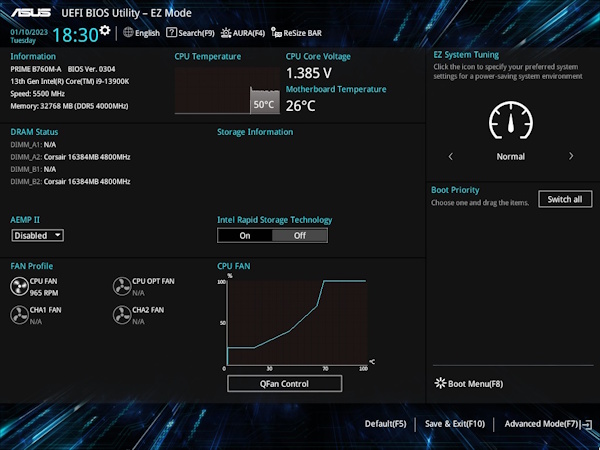The image size is (600, 450).
Task: Click the 01/10/2023 Tuesday date
Action: point(29,36)
